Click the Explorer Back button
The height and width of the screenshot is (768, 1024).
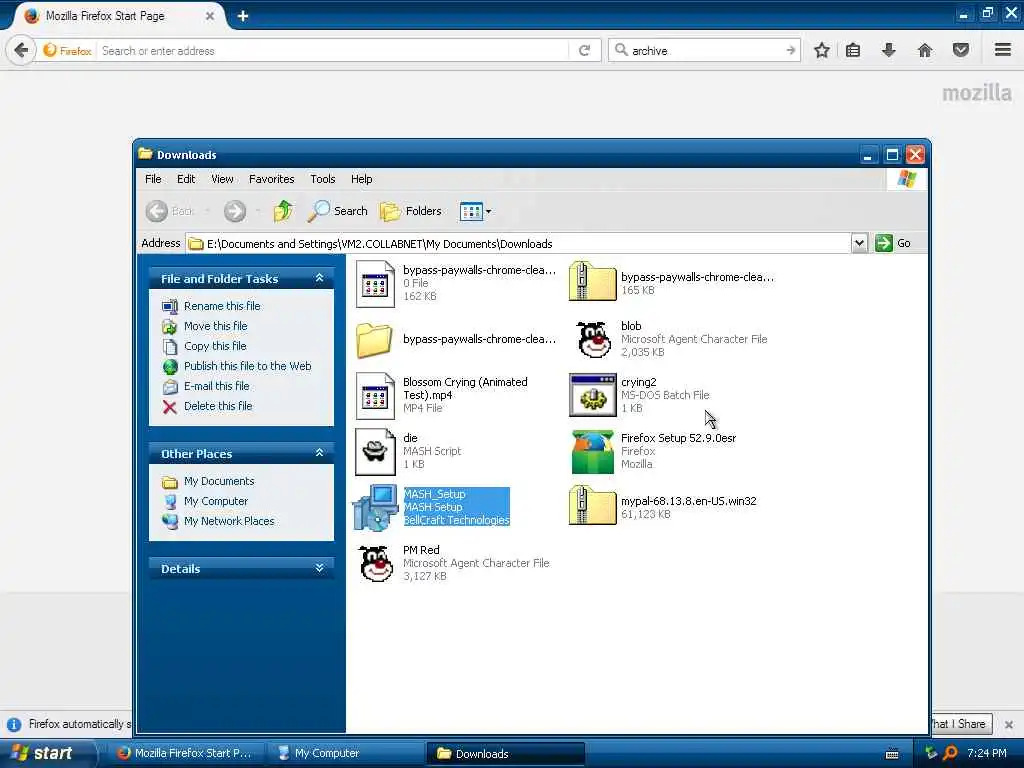click(170, 211)
